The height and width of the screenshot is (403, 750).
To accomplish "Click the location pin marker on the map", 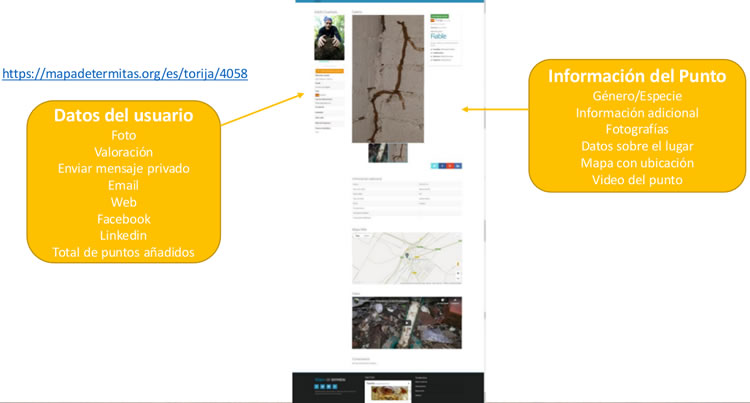I will pyautogui.click(x=408, y=256).
